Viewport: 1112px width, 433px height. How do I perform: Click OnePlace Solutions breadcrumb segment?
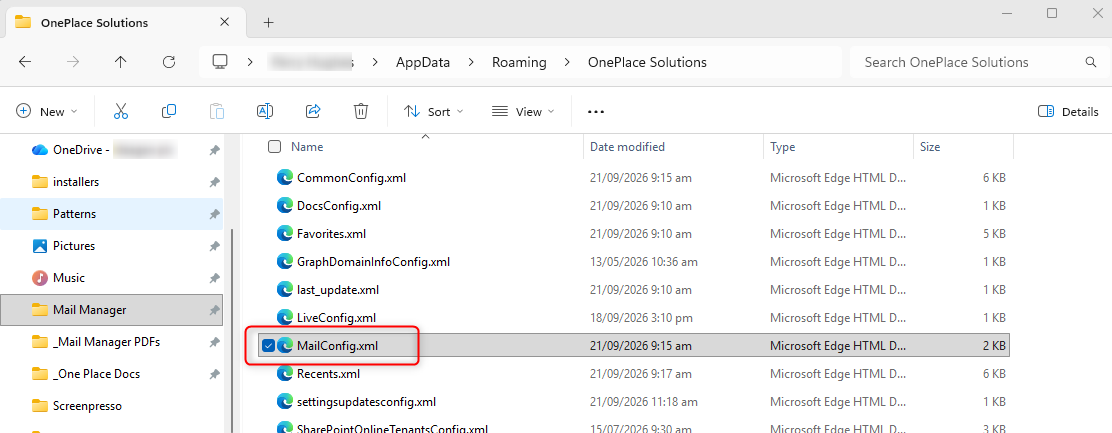coord(647,62)
